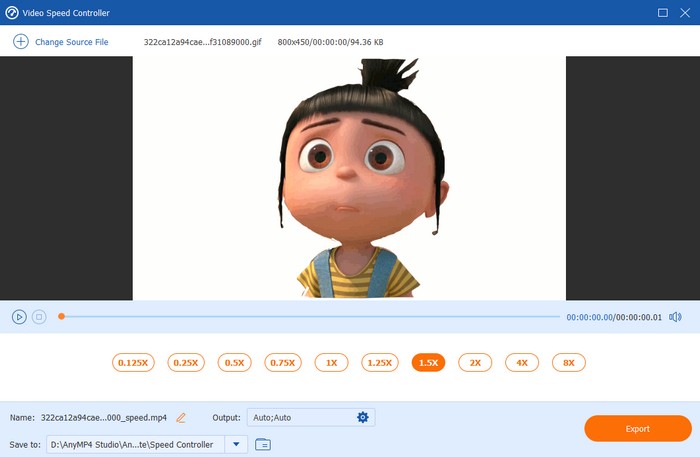Maximize the Video Speed Controller window

tap(663, 12)
